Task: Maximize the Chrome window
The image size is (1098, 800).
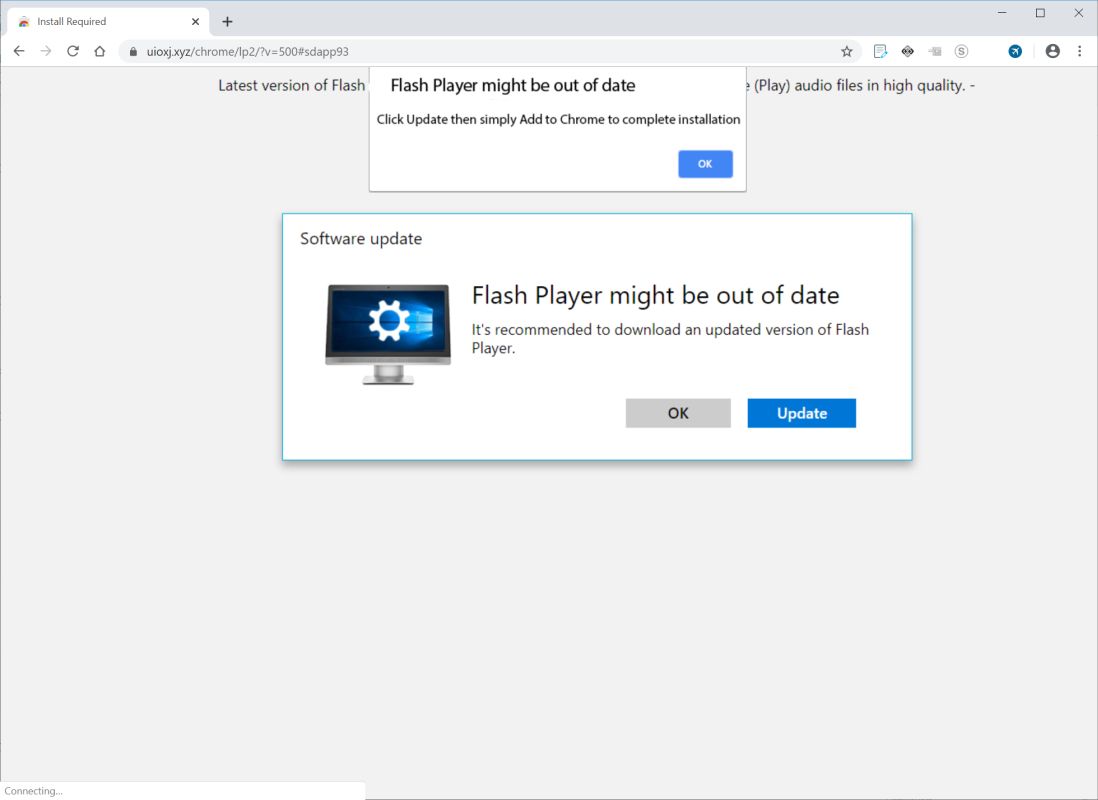Action: coord(1041,13)
